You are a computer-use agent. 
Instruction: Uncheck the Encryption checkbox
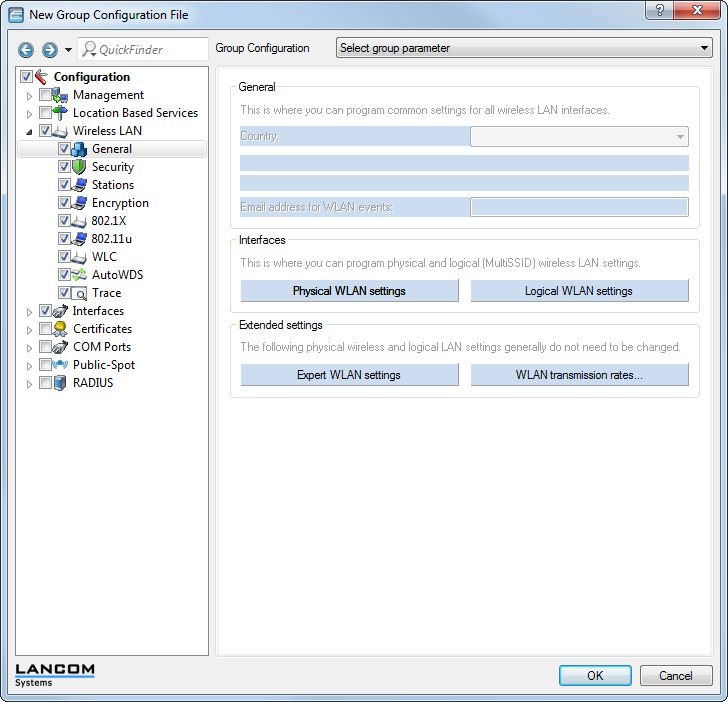pos(64,203)
